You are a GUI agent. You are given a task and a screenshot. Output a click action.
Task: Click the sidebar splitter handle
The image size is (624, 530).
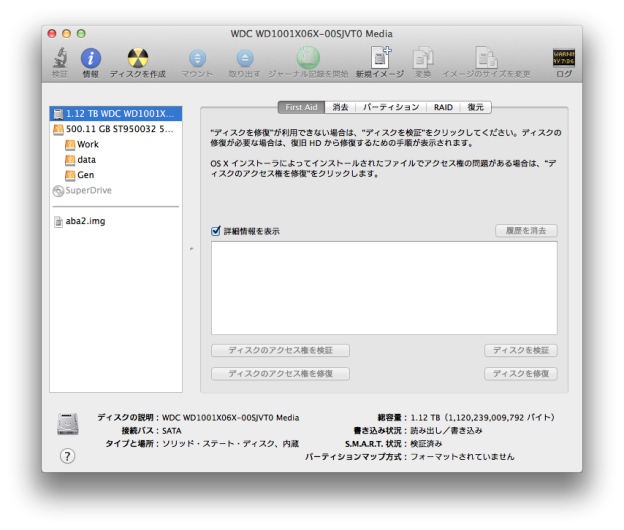[191, 249]
